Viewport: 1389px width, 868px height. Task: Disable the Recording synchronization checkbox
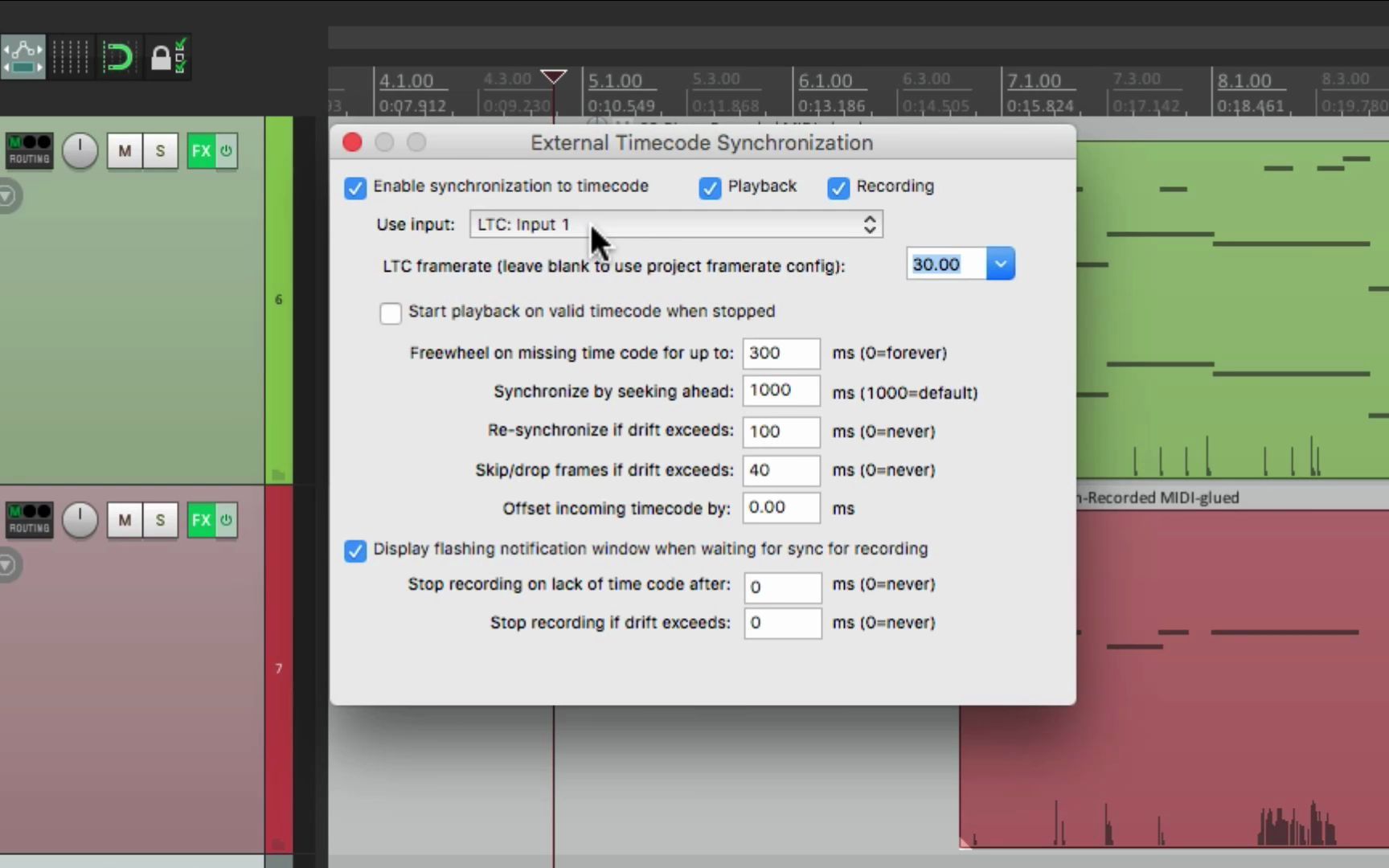tap(838, 188)
